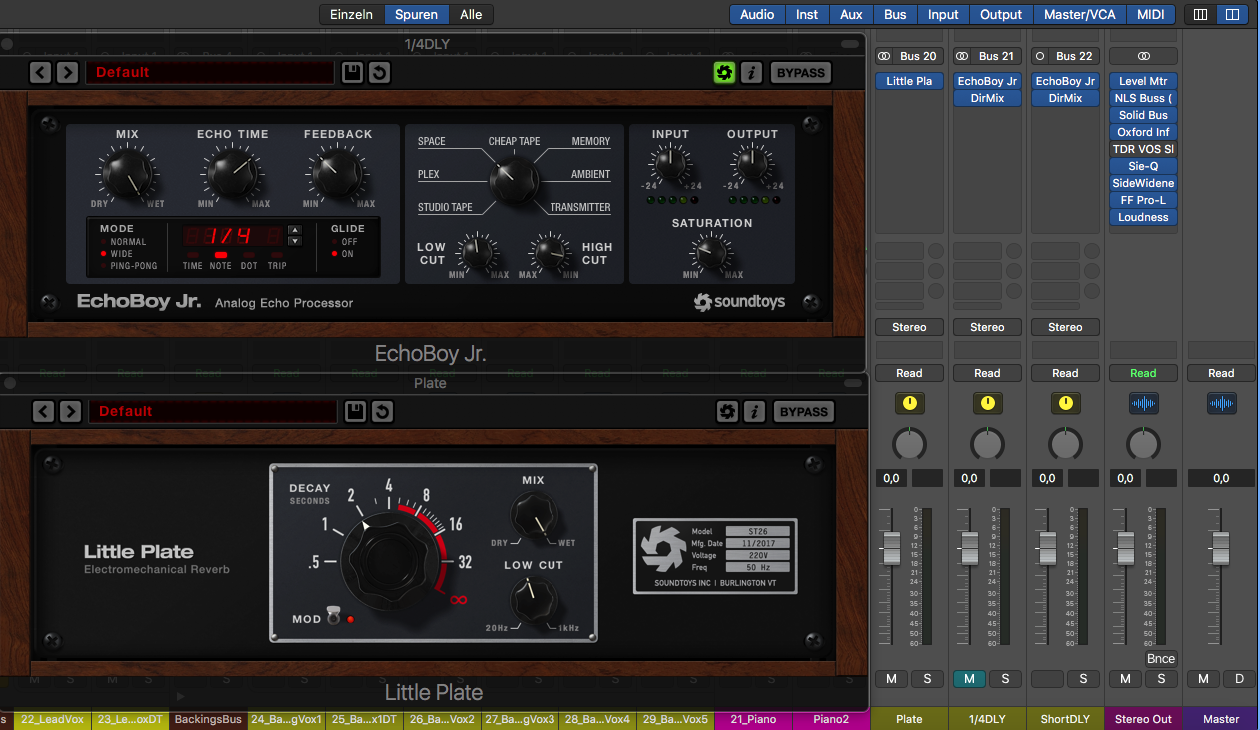This screenshot has height=730, width=1260.
Task: Mute the Master channel
Action: pos(1203,679)
